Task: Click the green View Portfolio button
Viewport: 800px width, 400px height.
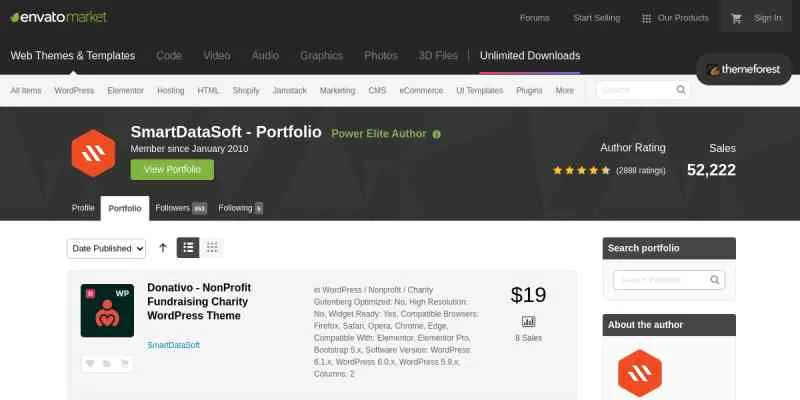Action: tap(172, 170)
